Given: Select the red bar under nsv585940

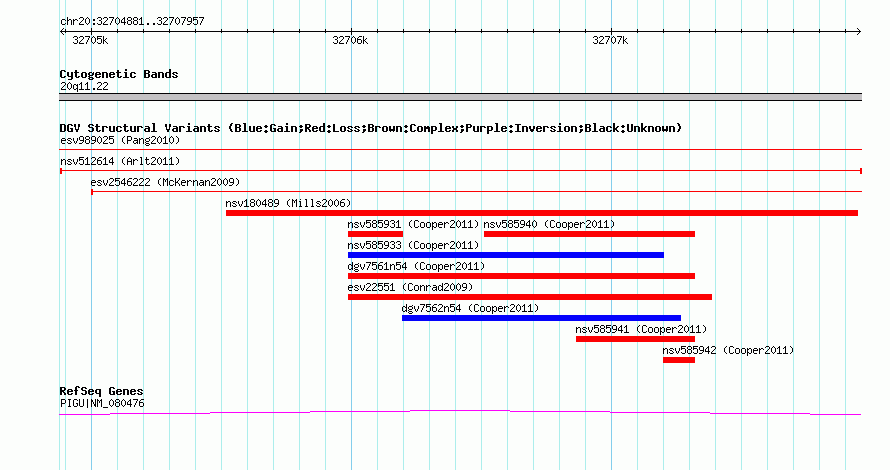Looking at the screenshot, I should [589, 234].
